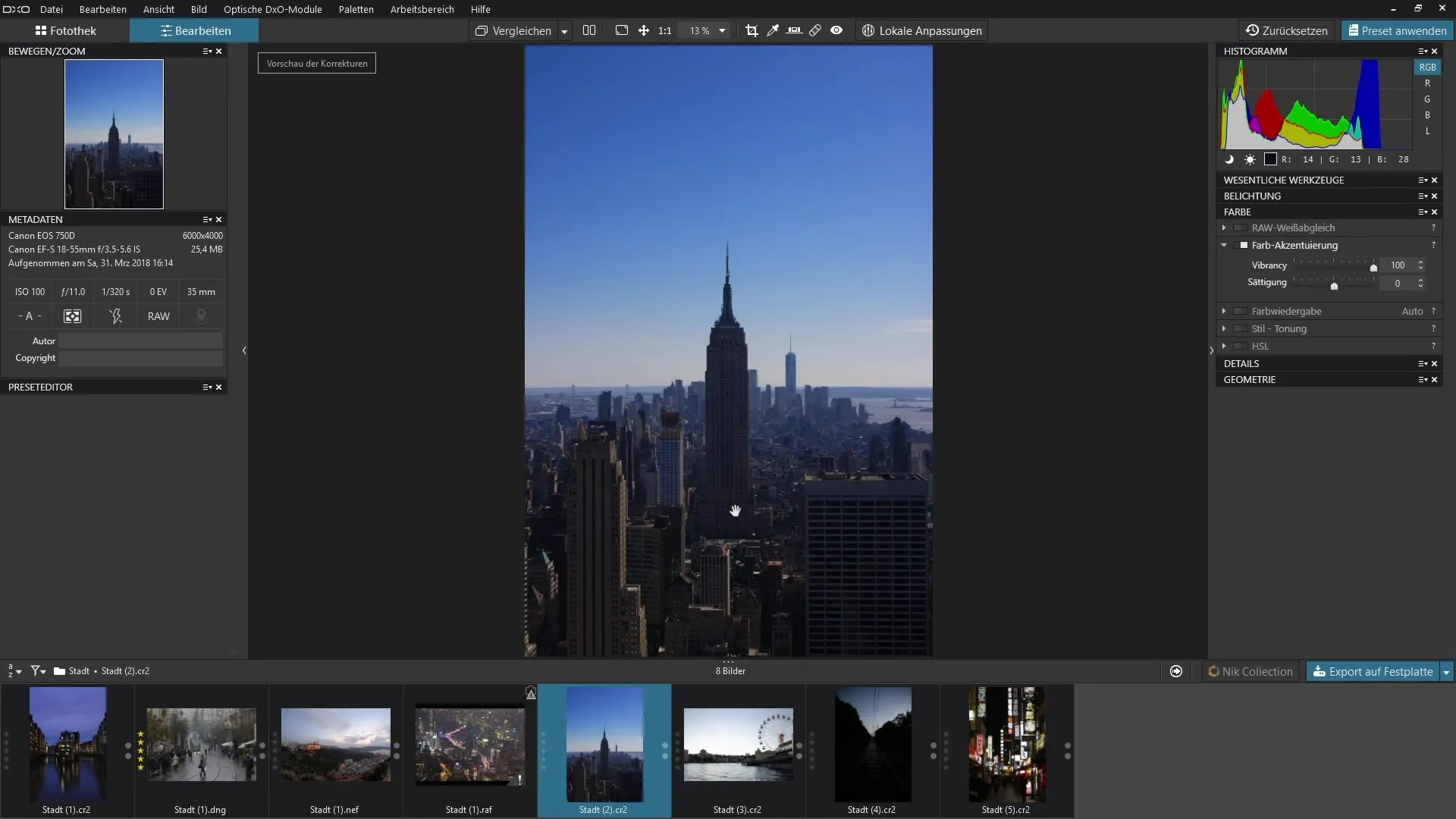Click the black color swatch under histogram
Viewport: 1456px width, 819px height.
click(1270, 159)
